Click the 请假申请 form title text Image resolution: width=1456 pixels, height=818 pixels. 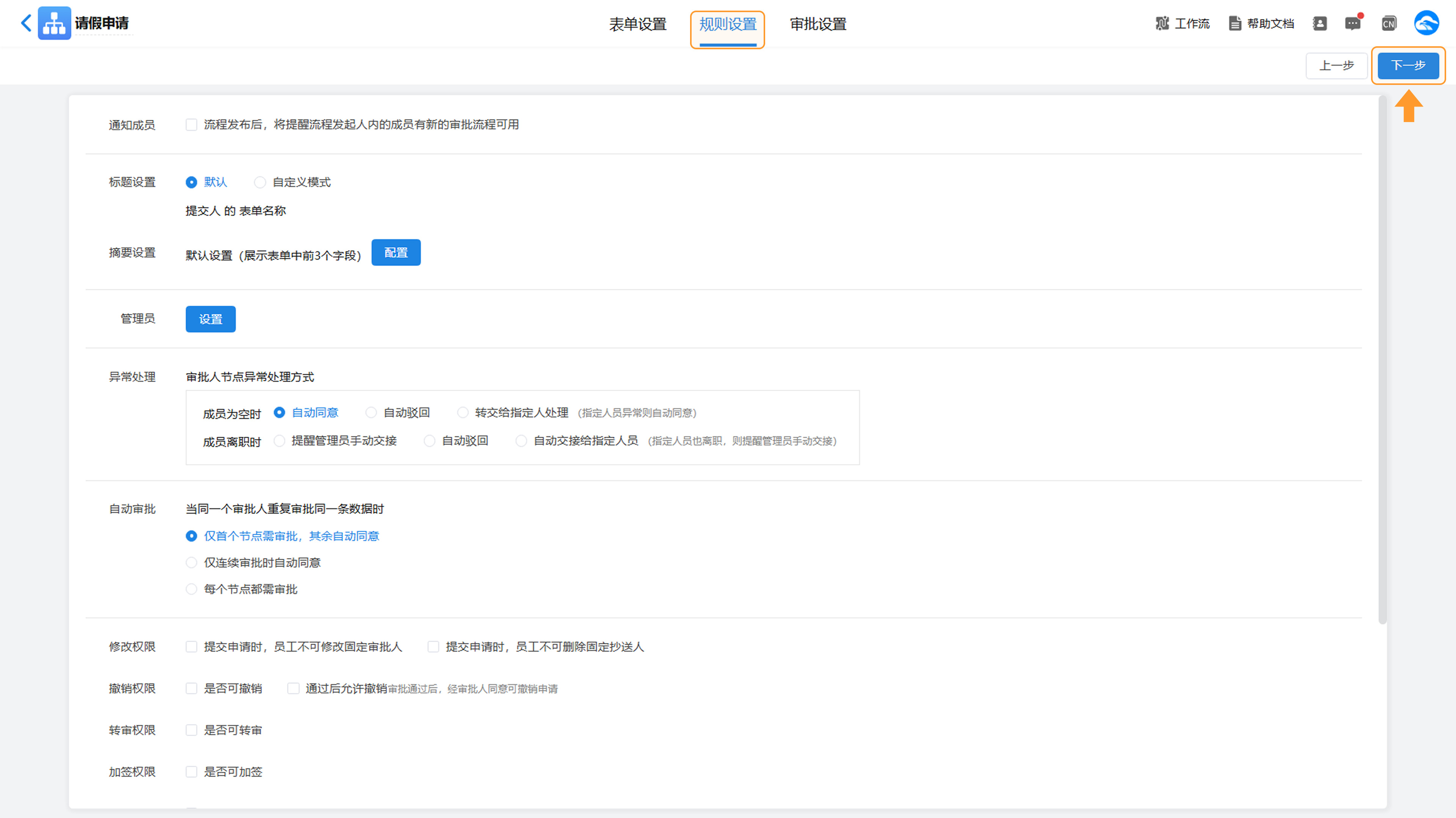coord(102,23)
